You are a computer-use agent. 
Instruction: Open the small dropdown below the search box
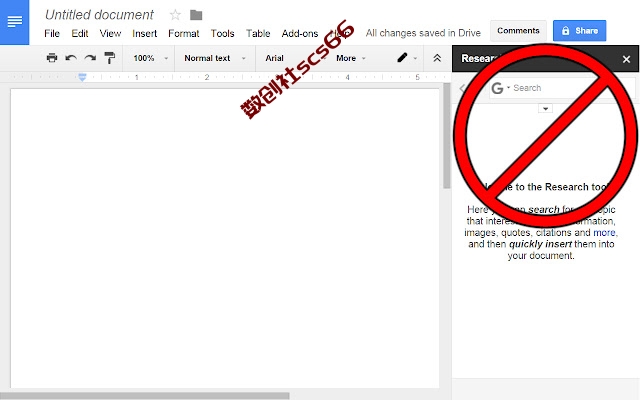(x=545, y=109)
